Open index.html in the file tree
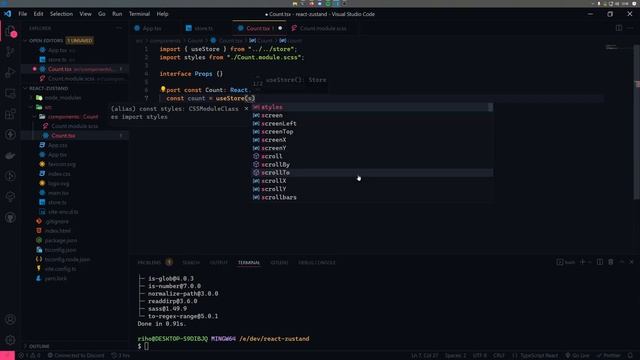This screenshot has width=640, height=360. (58, 231)
